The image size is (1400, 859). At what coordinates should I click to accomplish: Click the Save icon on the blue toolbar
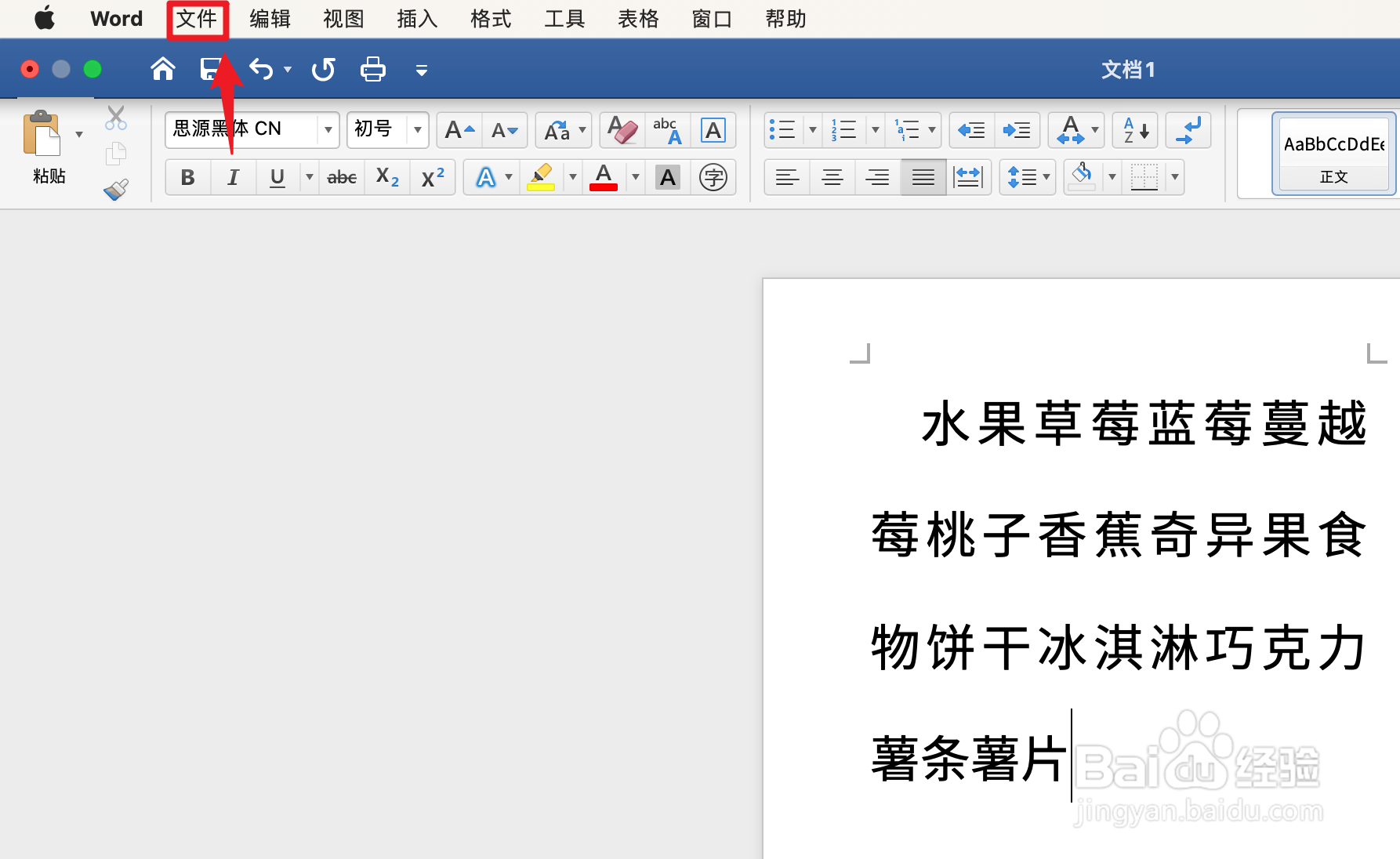[x=209, y=69]
